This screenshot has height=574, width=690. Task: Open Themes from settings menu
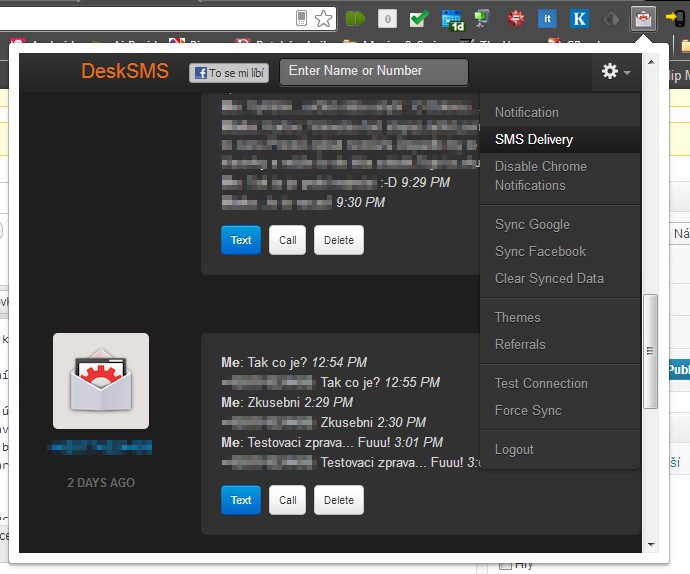560,317
